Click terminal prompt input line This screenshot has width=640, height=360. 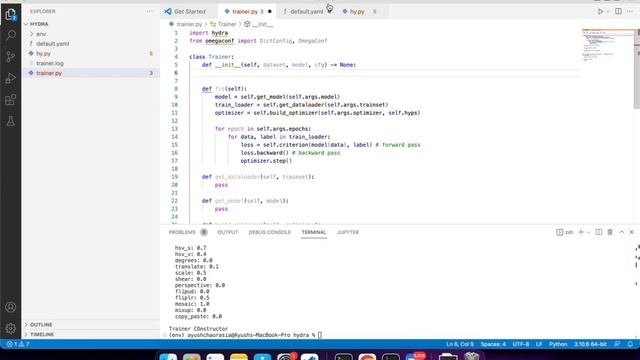245,335
